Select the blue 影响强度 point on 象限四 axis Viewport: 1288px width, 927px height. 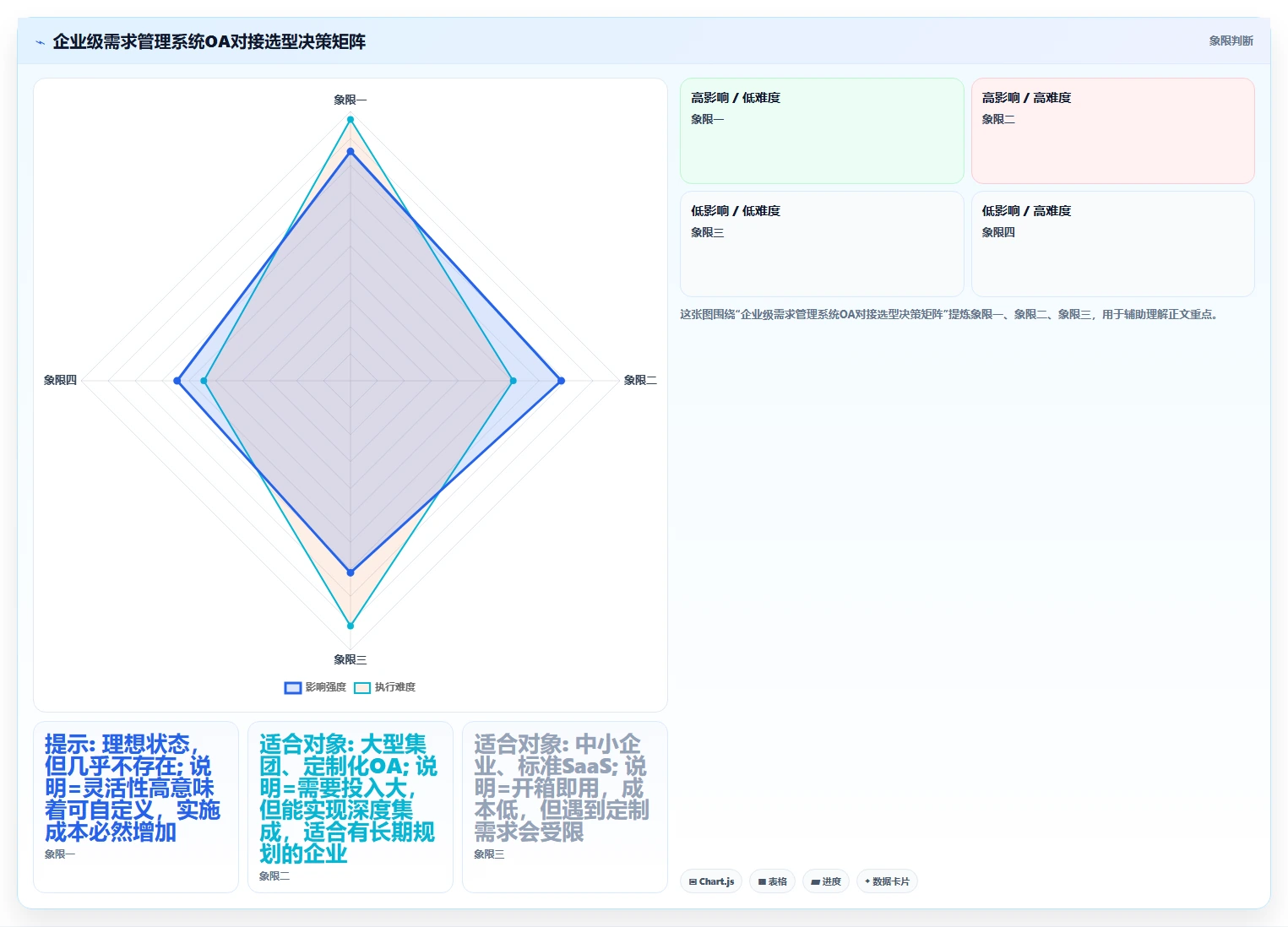point(177,381)
